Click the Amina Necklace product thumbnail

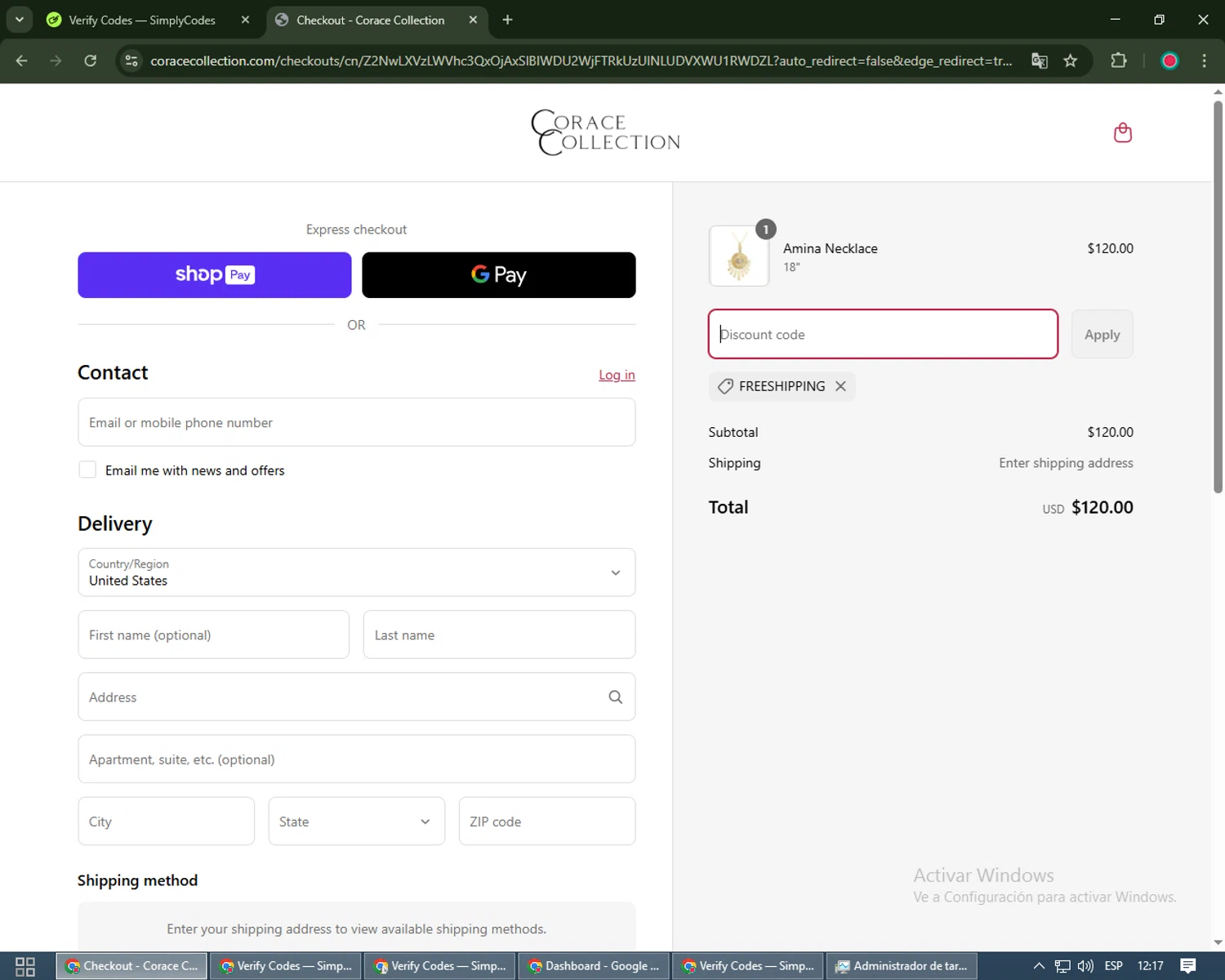[739, 256]
